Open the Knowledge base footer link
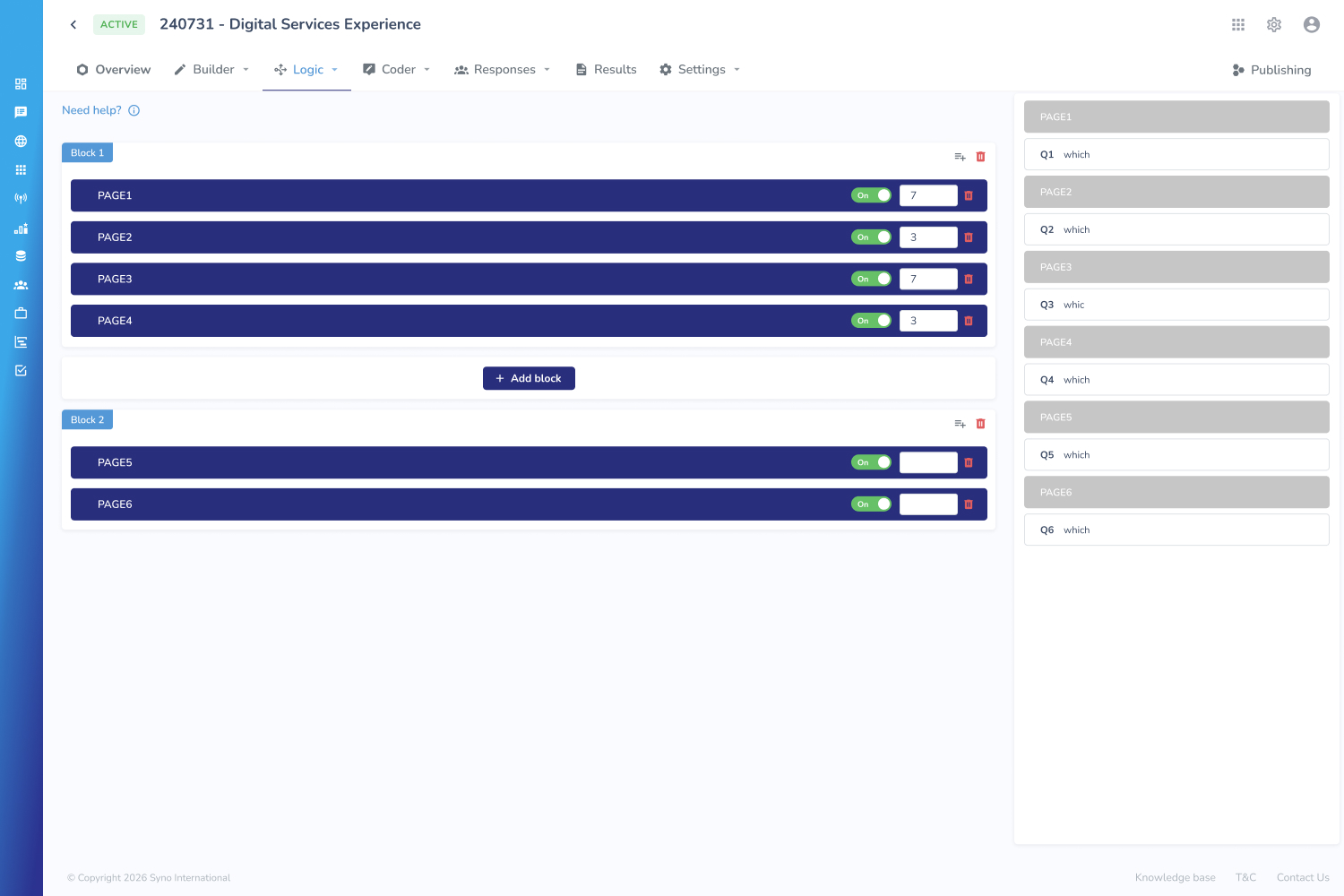1344x896 pixels. click(x=1176, y=878)
